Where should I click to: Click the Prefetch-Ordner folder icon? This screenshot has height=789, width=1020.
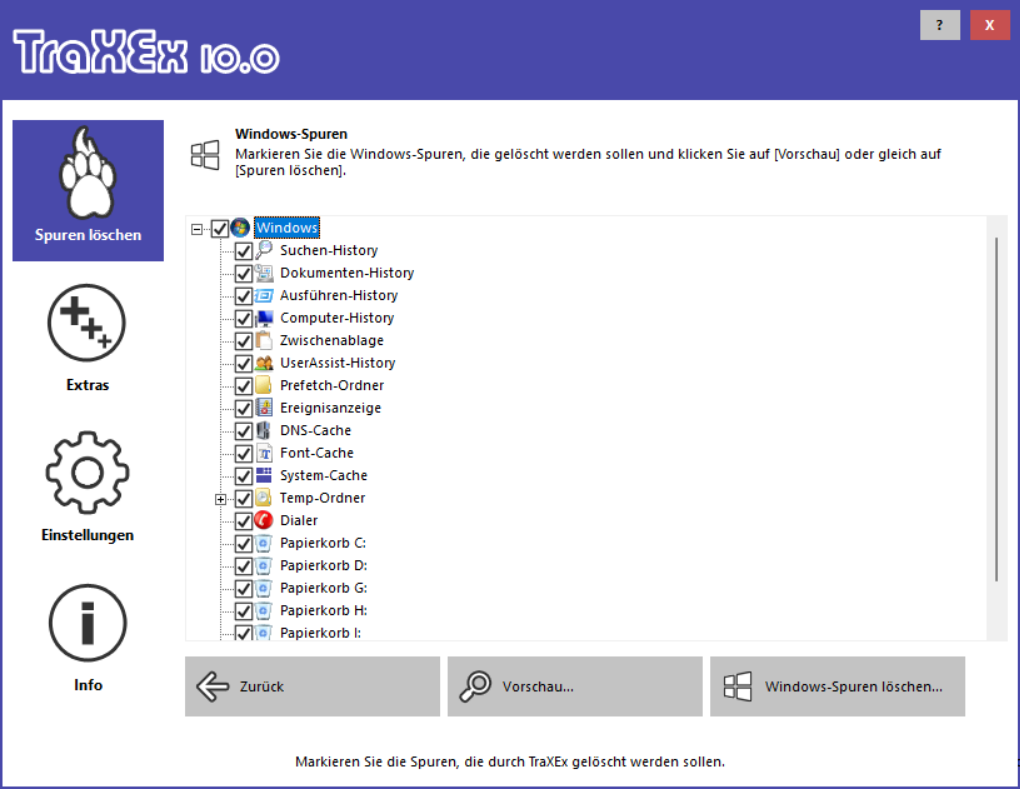[263, 385]
